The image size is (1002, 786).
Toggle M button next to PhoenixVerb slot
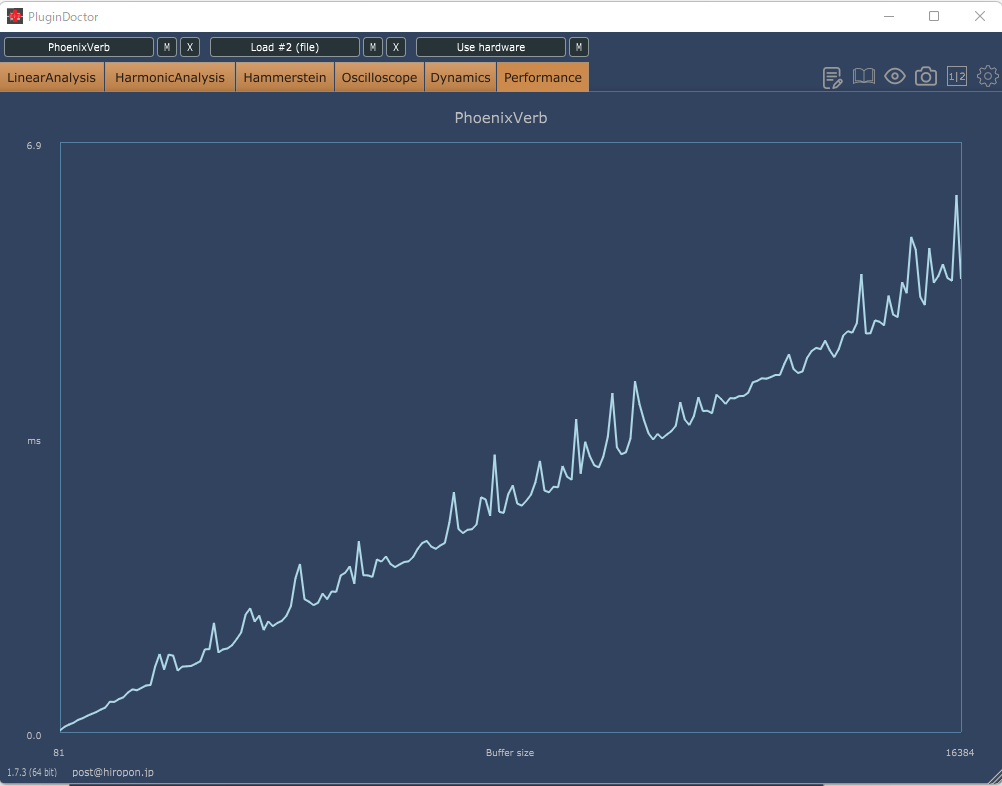pyautogui.click(x=167, y=47)
